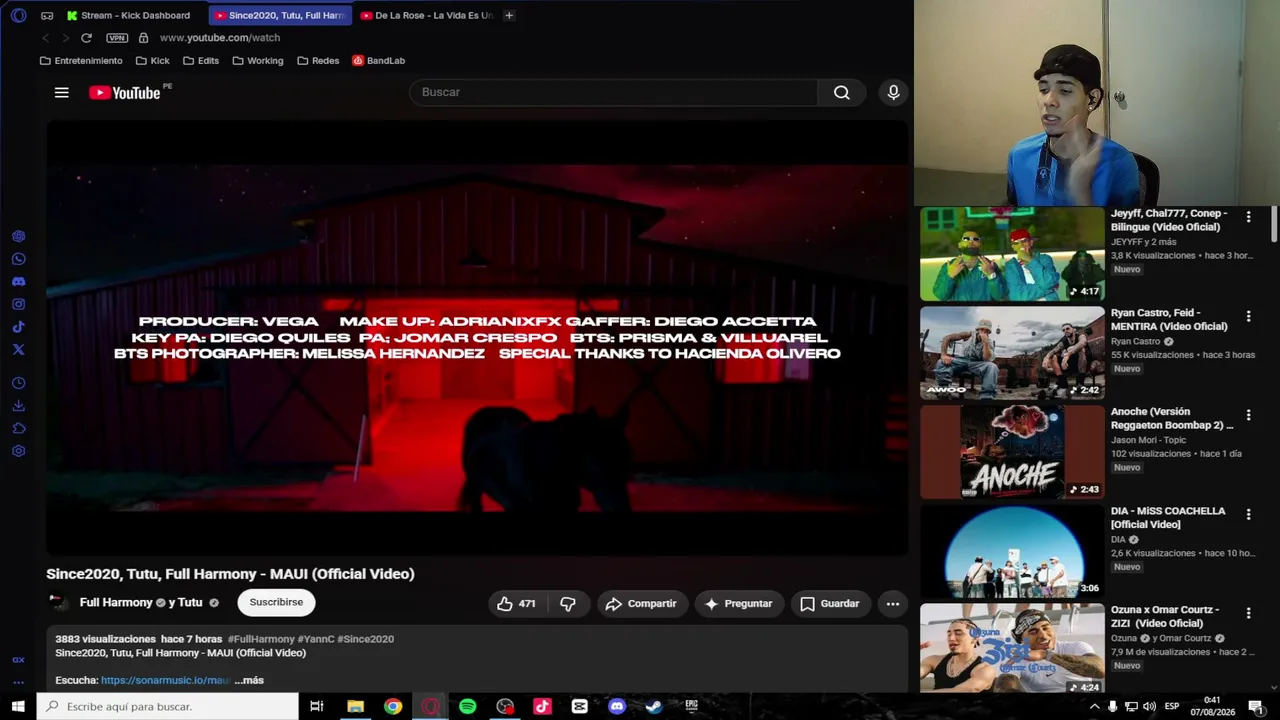
Task: Open options for Ryan Castro MENTIRA video
Action: tap(1248, 316)
